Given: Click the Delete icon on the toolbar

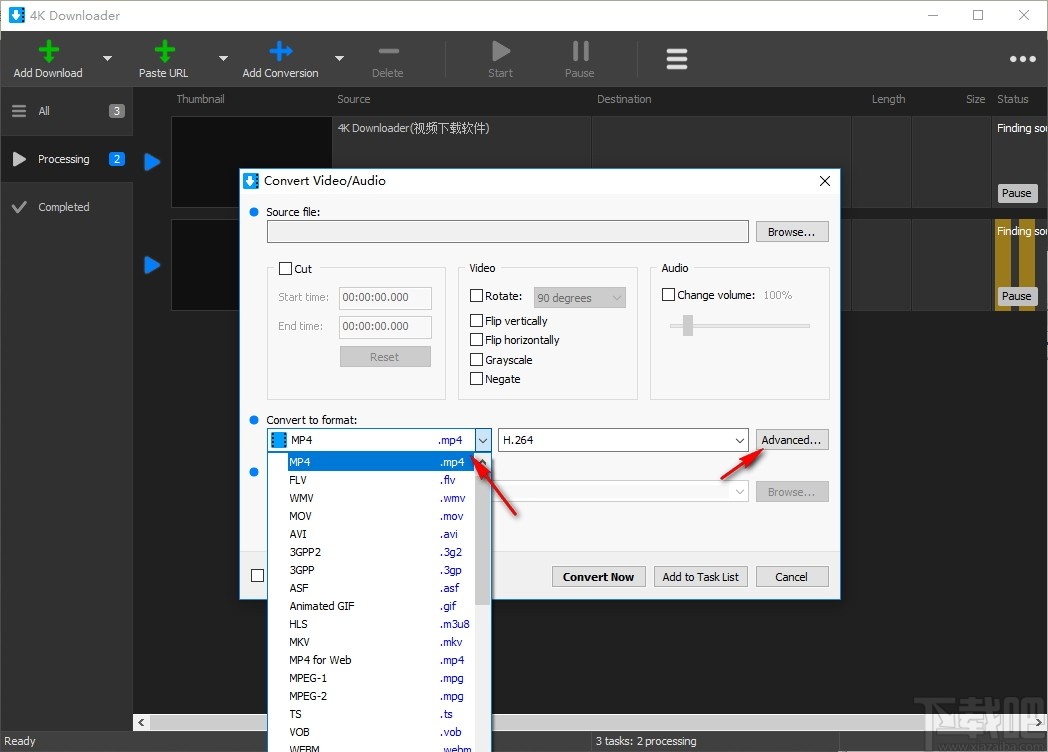Looking at the screenshot, I should click(x=388, y=51).
